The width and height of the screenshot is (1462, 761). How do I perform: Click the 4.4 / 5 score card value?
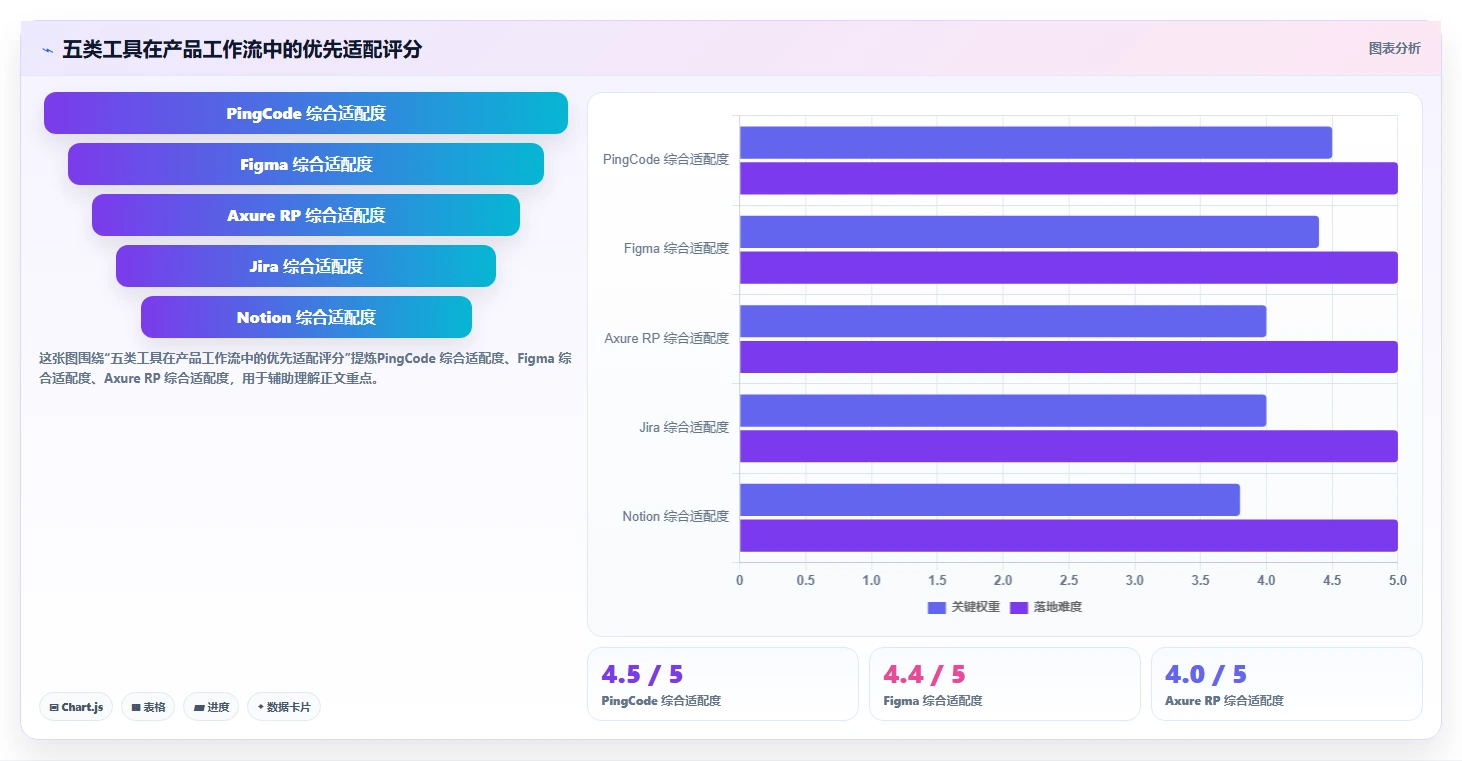click(x=924, y=674)
